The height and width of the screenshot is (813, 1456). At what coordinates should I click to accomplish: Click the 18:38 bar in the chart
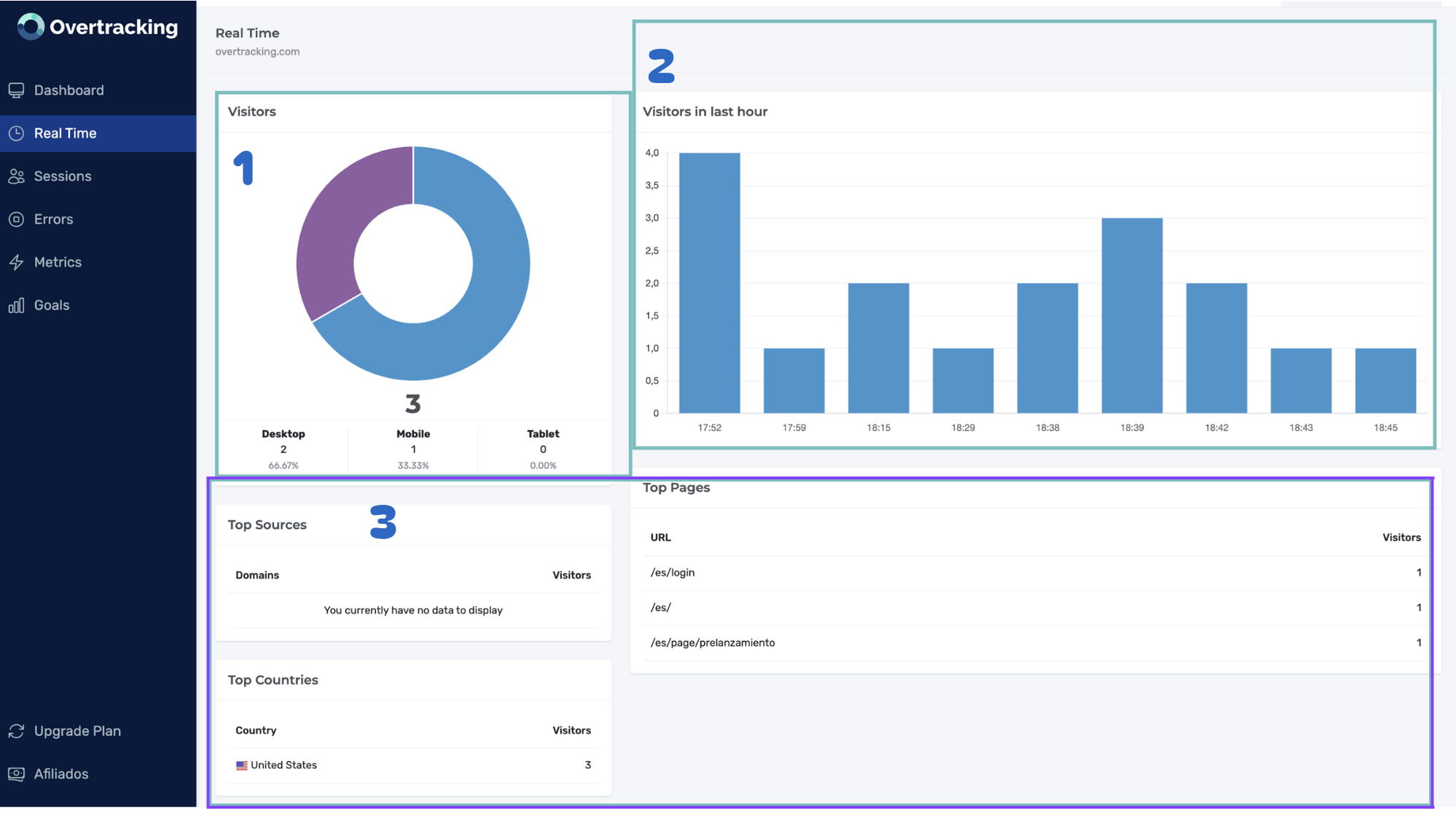coord(1047,348)
